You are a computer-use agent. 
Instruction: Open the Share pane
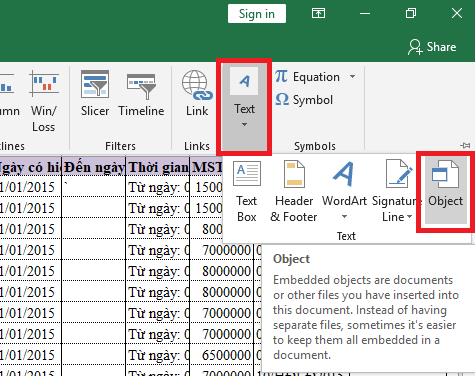coord(432,47)
